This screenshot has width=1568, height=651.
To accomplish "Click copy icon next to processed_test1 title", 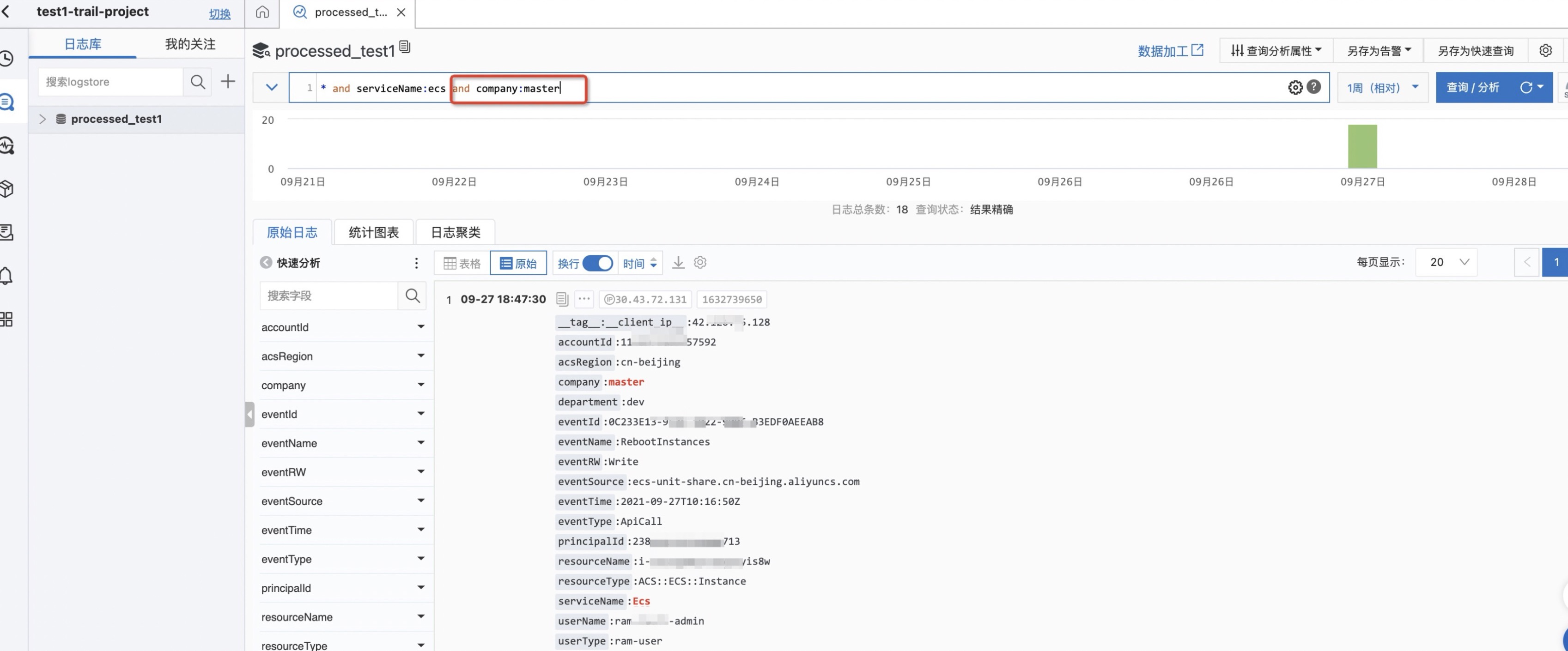I will pos(405,47).
